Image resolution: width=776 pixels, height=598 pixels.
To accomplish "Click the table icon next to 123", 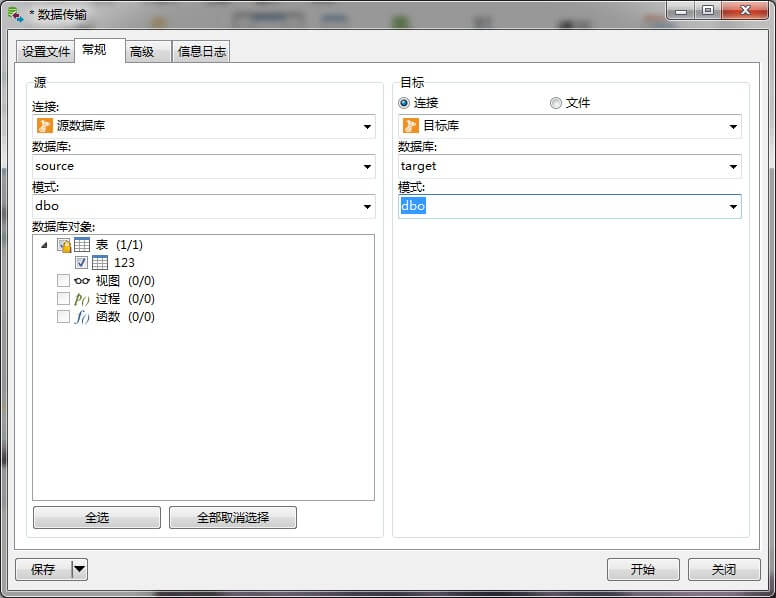I will point(100,263).
